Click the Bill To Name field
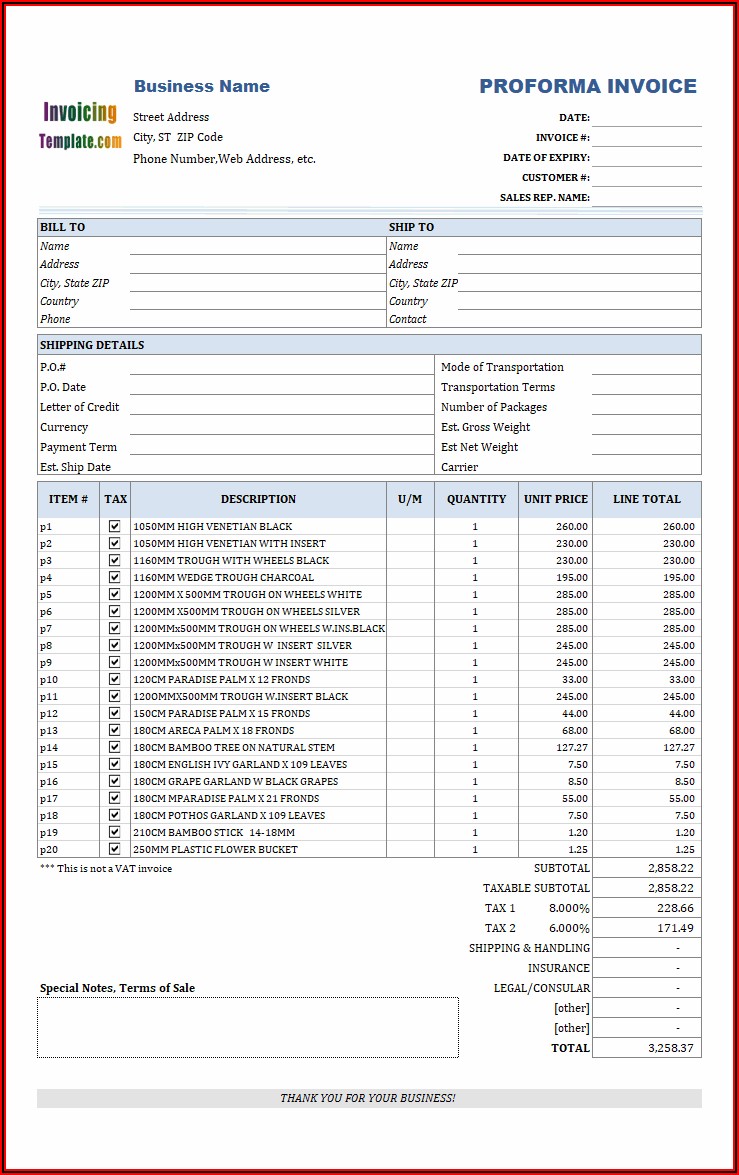 click(255, 246)
